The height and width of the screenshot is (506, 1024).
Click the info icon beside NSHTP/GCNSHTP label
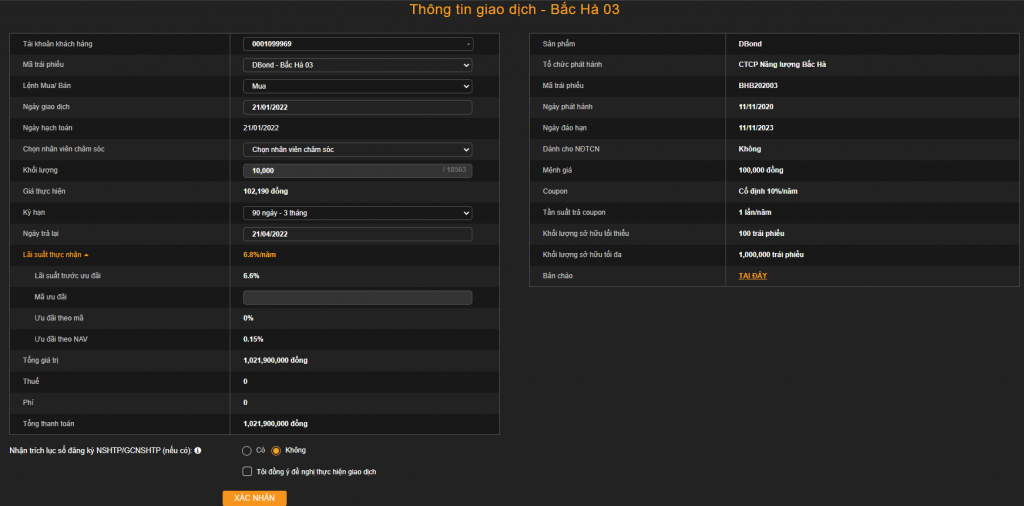coord(198,450)
